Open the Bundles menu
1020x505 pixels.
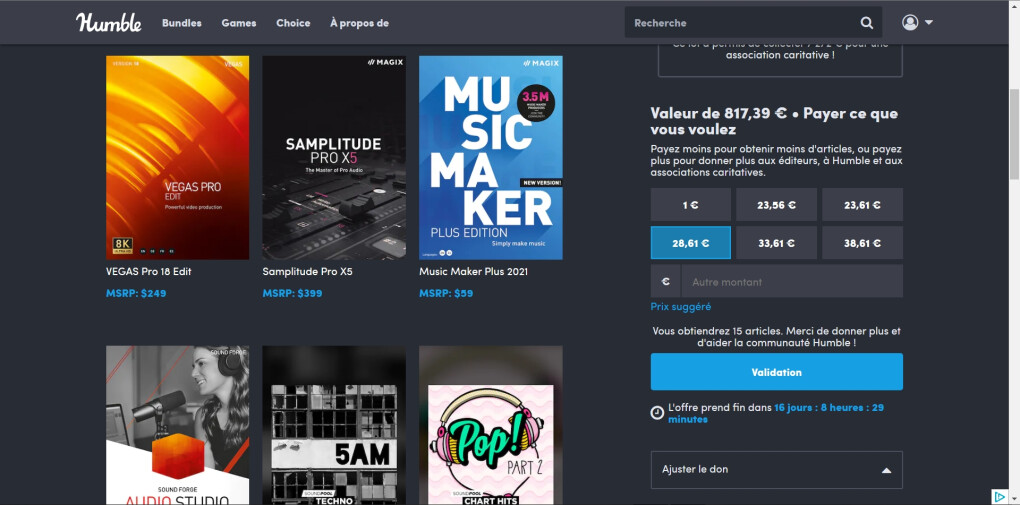(181, 23)
